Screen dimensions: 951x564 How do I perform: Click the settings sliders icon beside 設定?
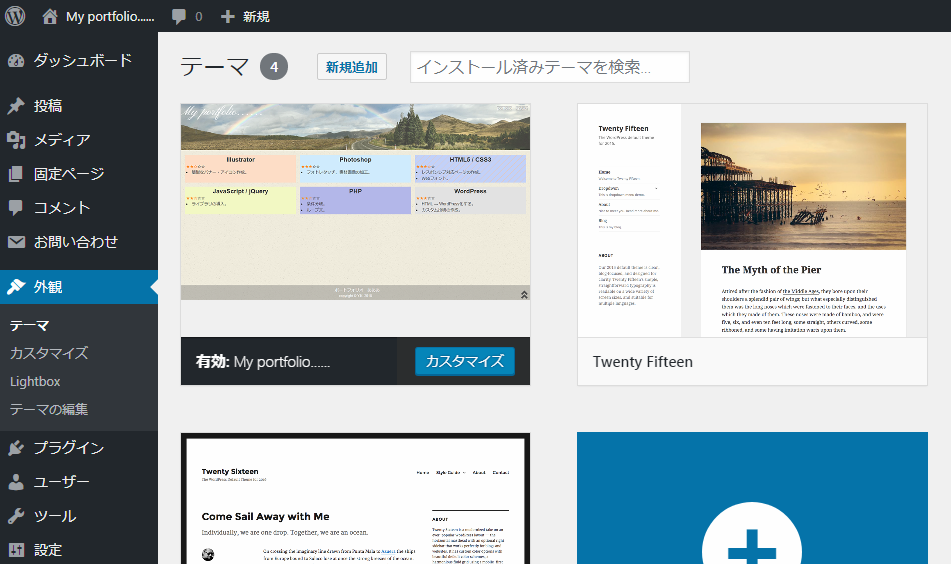tap(16, 550)
